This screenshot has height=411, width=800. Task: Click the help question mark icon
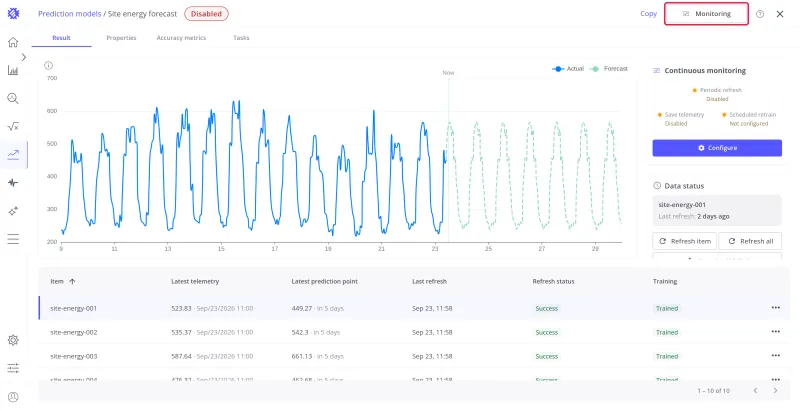tap(760, 14)
